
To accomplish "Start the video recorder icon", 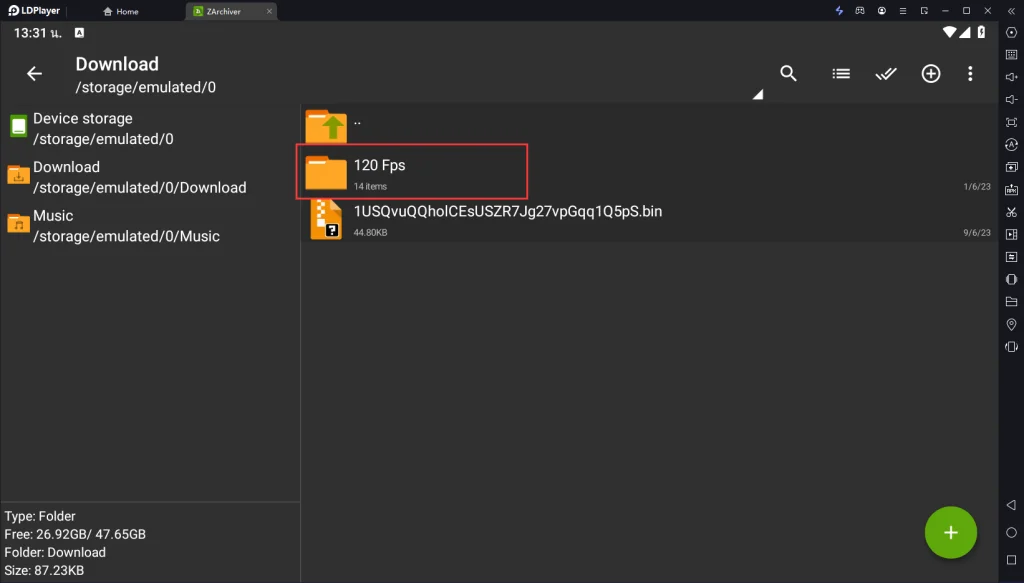I will pyautogui.click(x=1012, y=234).
